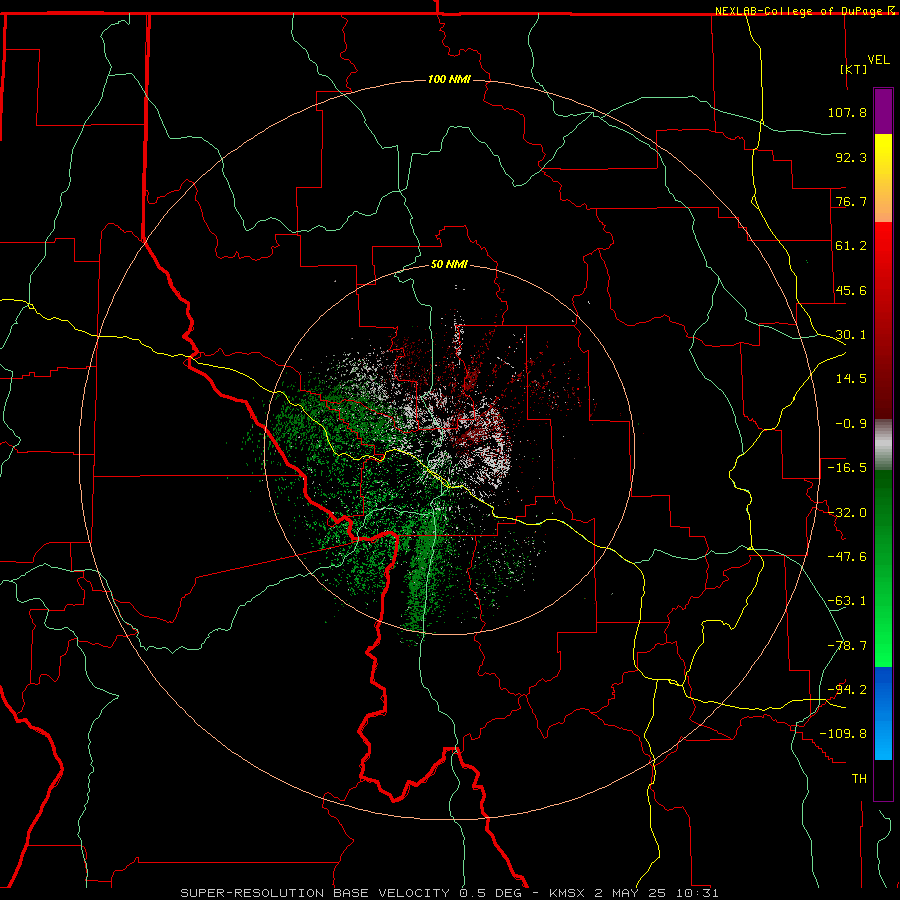Screen dimensions: 900x900
Task: Click the -16.5 velocity scale value
Action: coord(847,468)
